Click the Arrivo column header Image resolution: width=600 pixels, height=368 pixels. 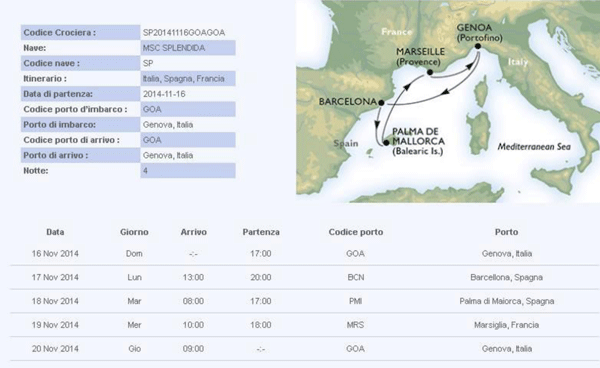[194, 232]
